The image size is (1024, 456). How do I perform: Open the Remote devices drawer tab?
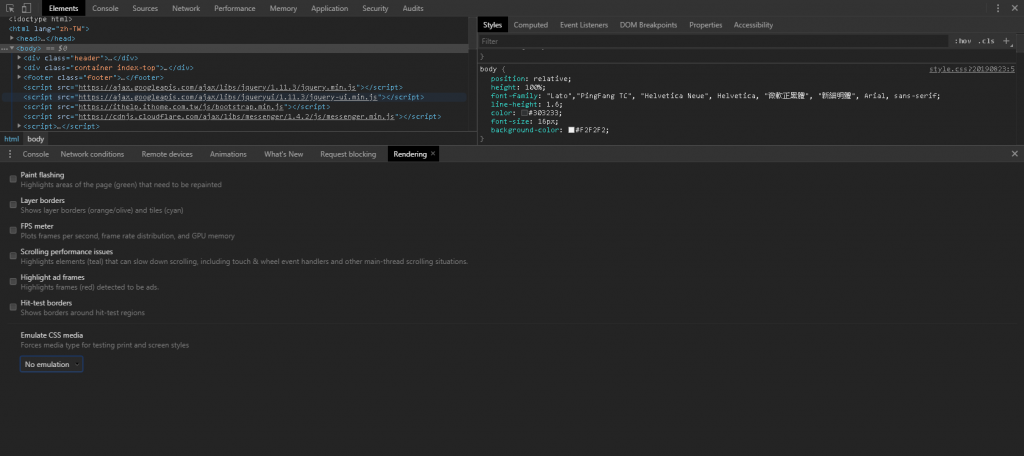click(167, 154)
